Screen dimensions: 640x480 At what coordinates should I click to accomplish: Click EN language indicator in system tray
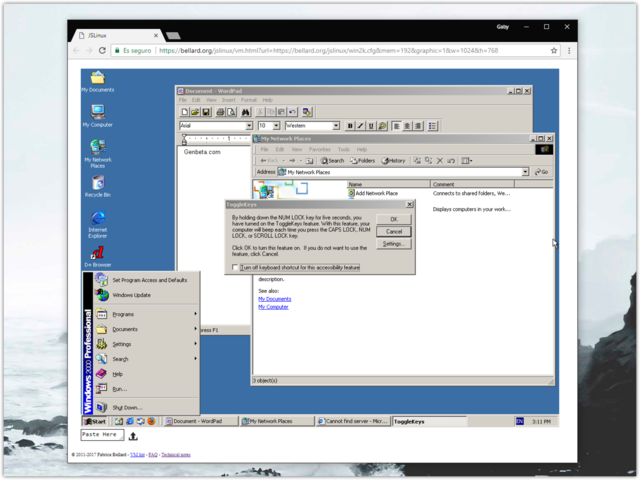tap(520, 421)
